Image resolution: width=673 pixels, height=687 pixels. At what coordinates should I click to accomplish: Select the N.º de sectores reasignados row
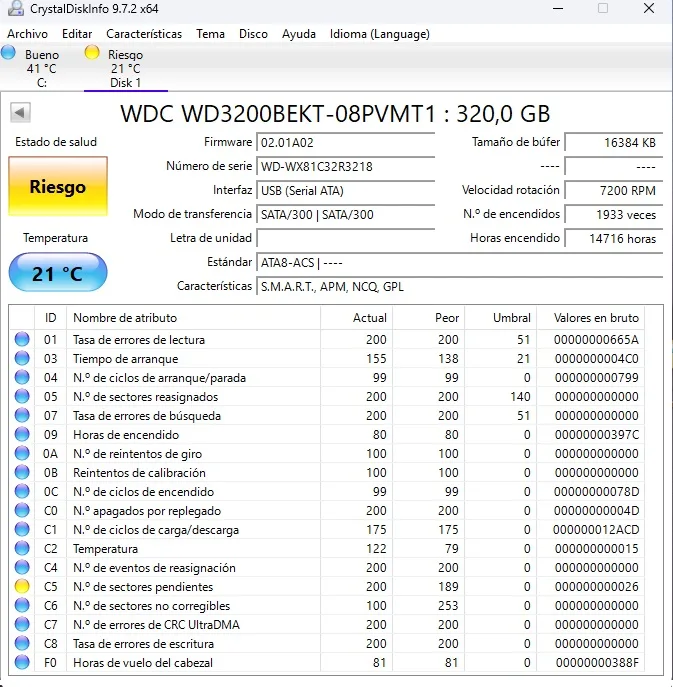[326, 397]
